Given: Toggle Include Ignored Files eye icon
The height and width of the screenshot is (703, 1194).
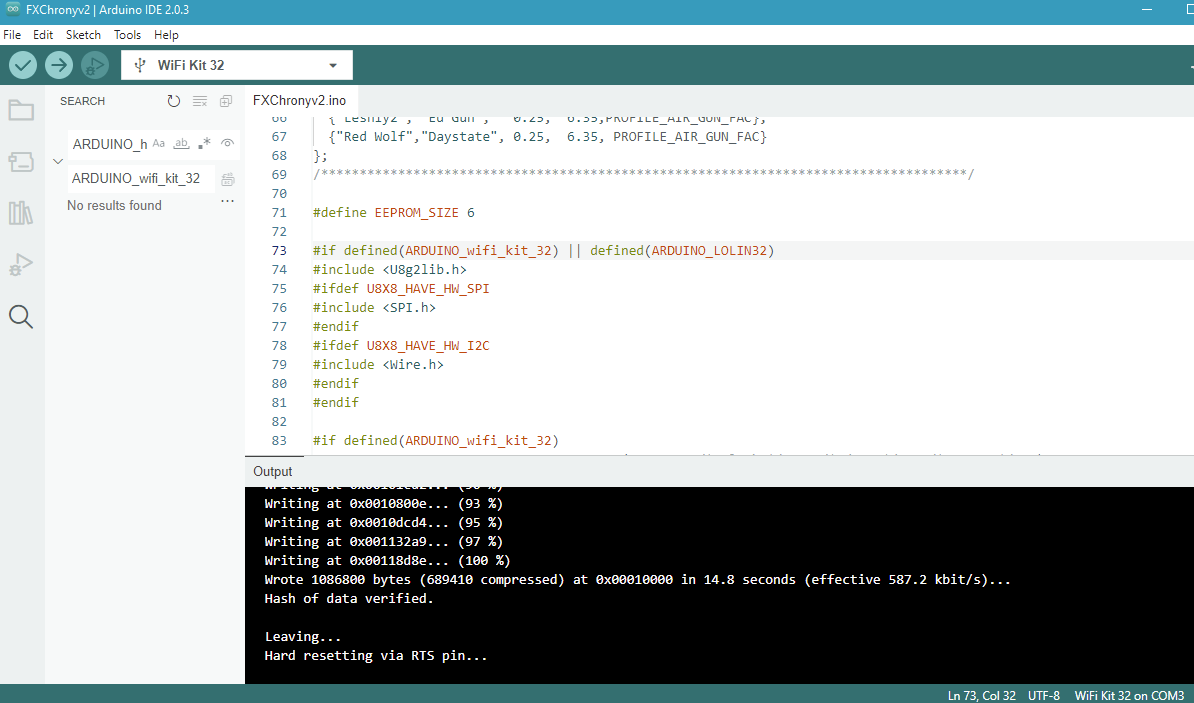Looking at the screenshot, I should tap(227, 143).
